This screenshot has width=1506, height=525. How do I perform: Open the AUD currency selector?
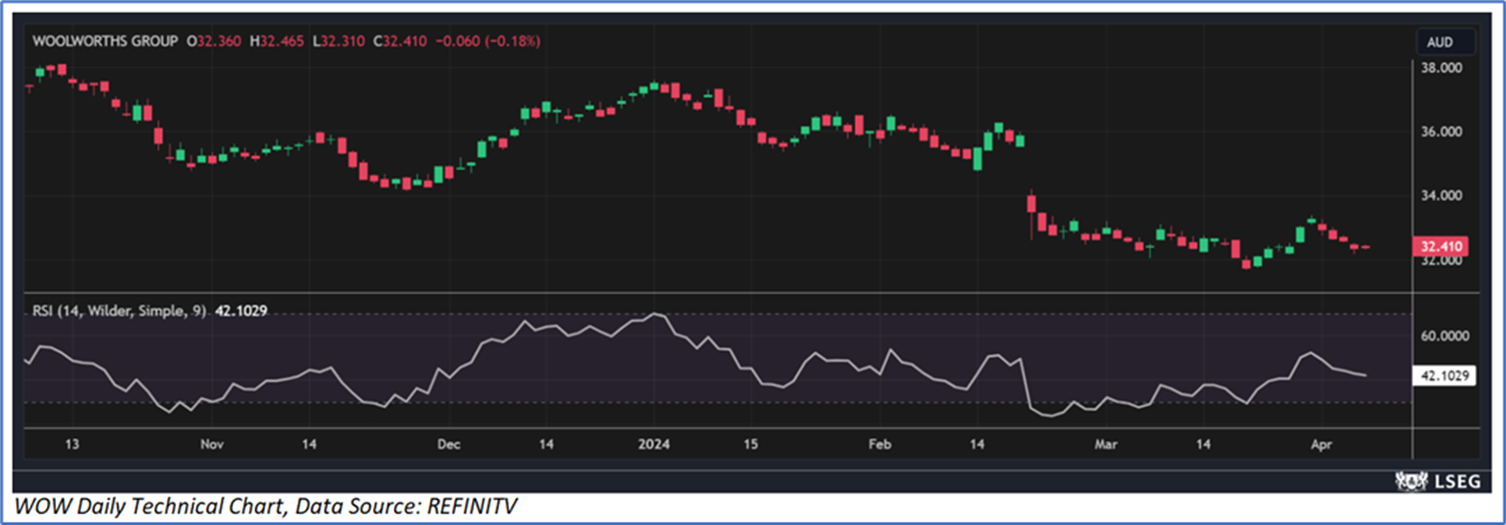pyautogui.click(x=1445, y=42)
